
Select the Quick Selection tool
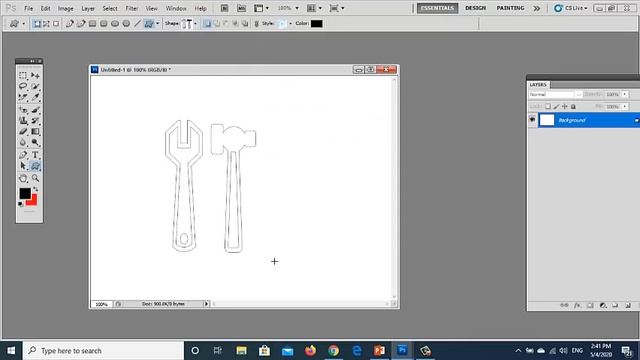[36, 86]
